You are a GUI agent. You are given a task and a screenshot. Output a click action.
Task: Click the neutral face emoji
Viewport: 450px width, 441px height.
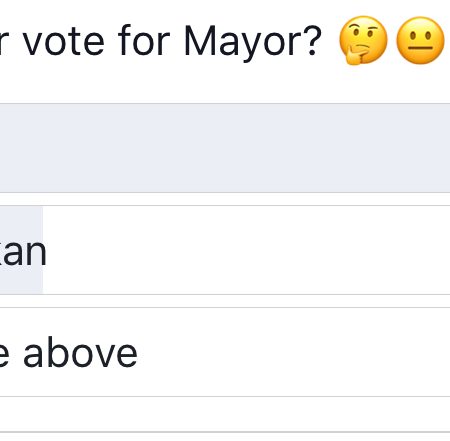(420, 40)
